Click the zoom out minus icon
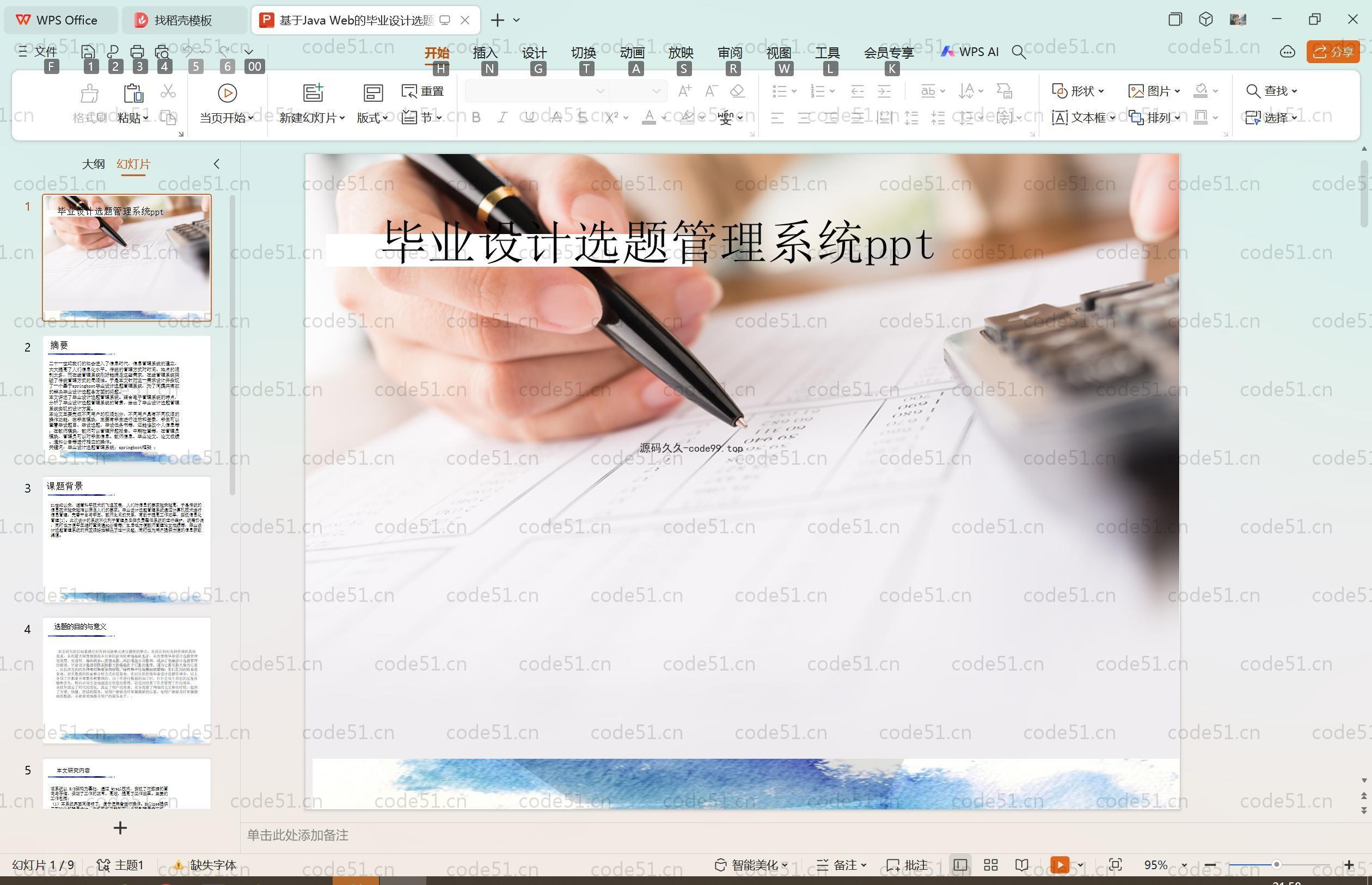The height and width of the screenshot is (885, 1372). click(x=1210, y=865)
